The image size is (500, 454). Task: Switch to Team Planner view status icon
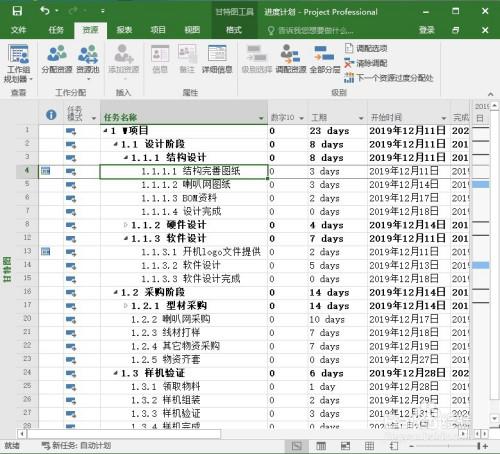pos(345,446)
